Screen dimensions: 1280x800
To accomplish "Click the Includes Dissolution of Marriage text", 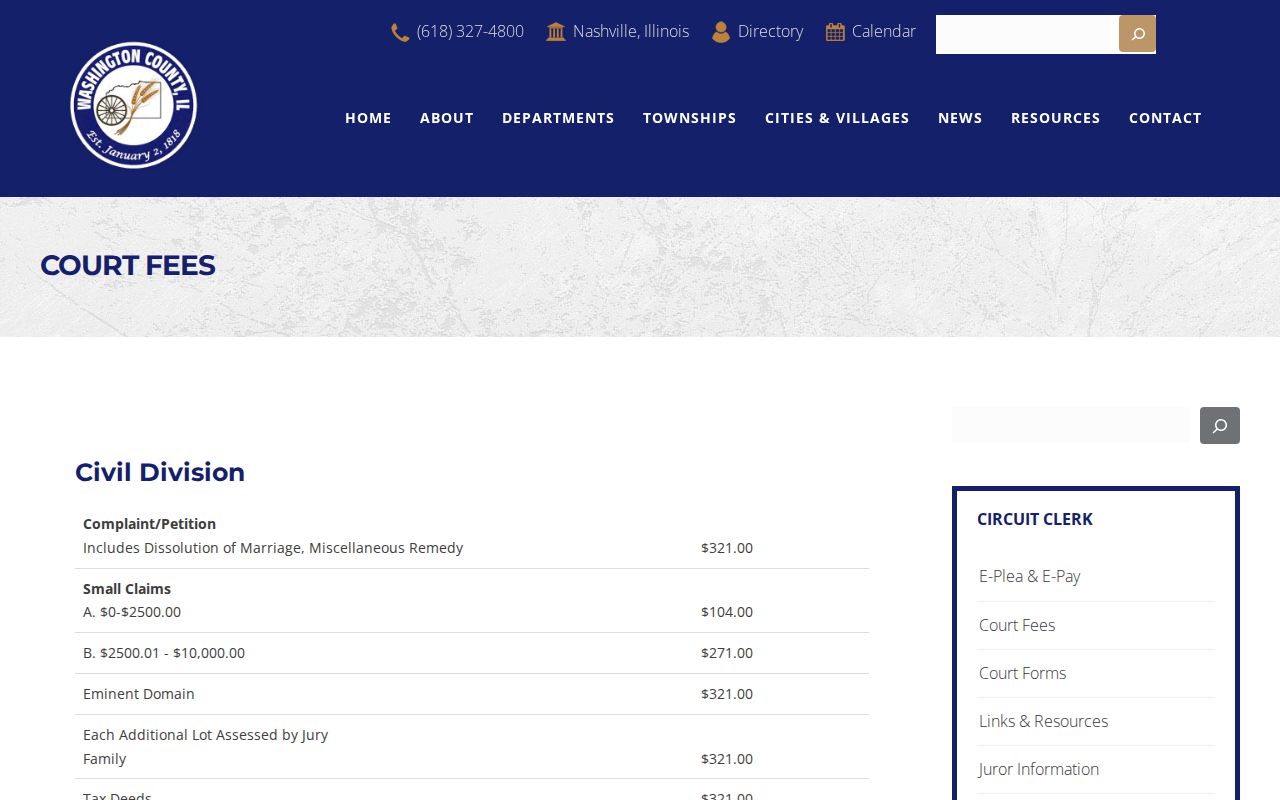I will [273, 548].
